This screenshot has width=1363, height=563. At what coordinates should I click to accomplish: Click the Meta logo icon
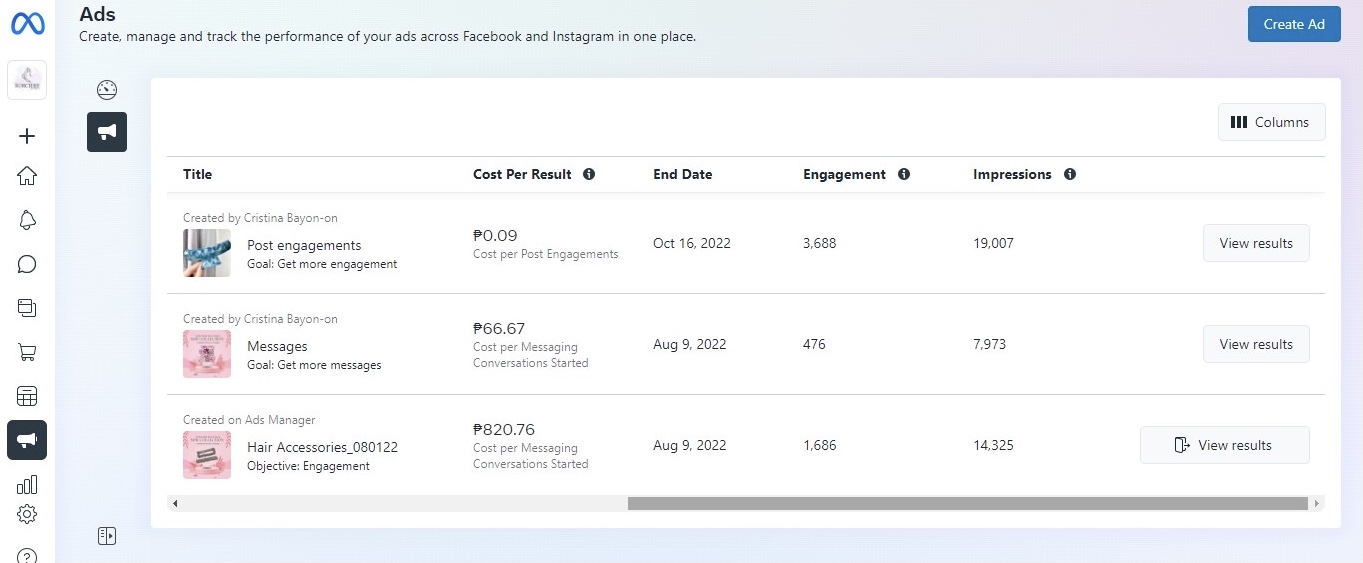tap(27, 23)
